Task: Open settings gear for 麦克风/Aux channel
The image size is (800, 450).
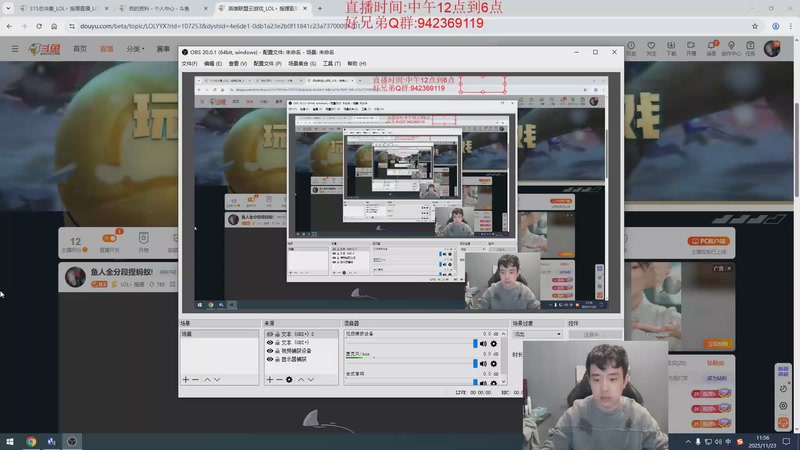Action: point(493,364)
